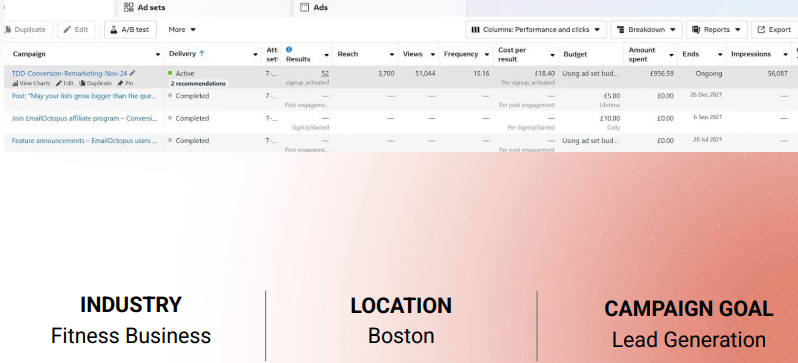This screenshot has height=363, width=798.
Task: Click the Ongoing end date cell
Action: (x=709, y=73)
